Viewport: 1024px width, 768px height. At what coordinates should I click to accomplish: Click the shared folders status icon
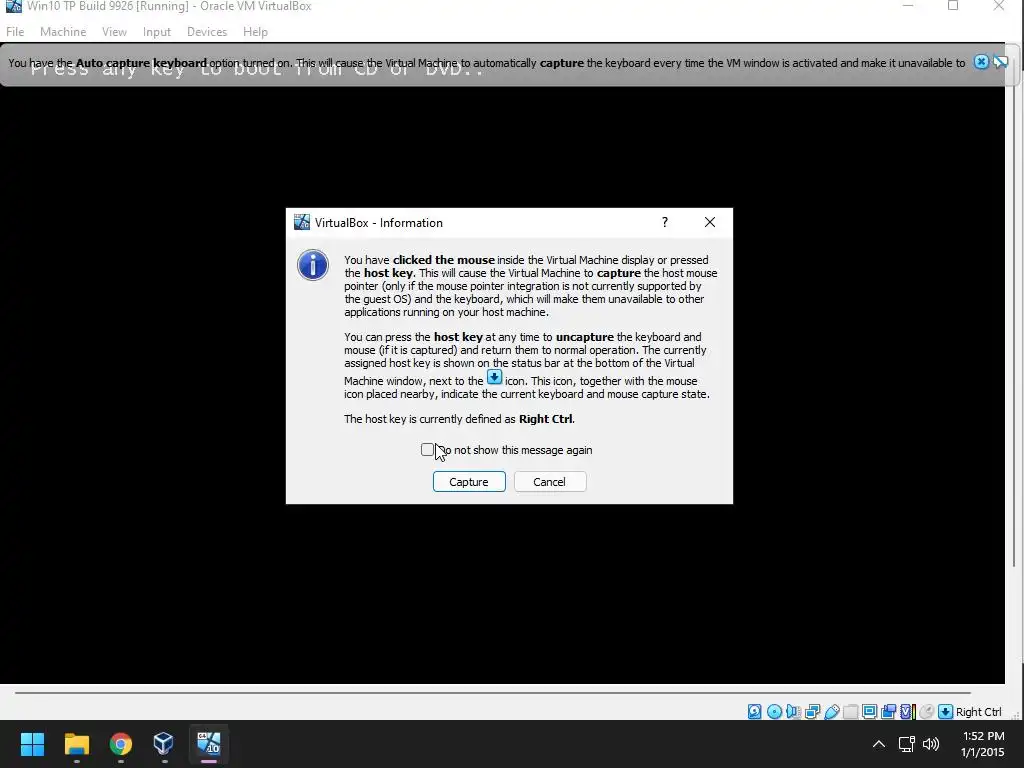pyautogui.click(x=850, y=712)
